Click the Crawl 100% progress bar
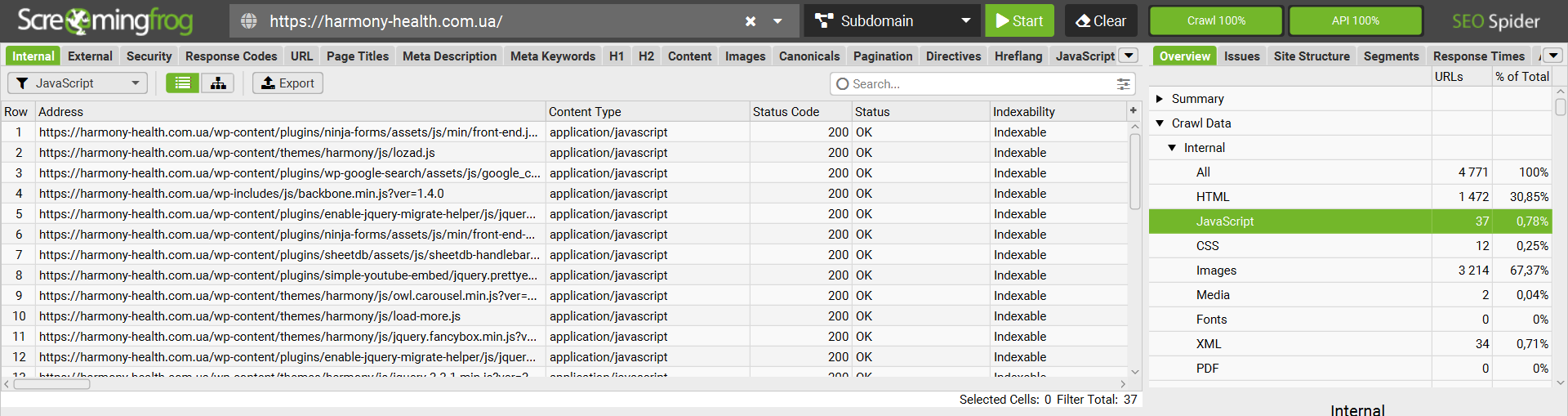Screen dimensions: 1568x416 click(1216, 21)
